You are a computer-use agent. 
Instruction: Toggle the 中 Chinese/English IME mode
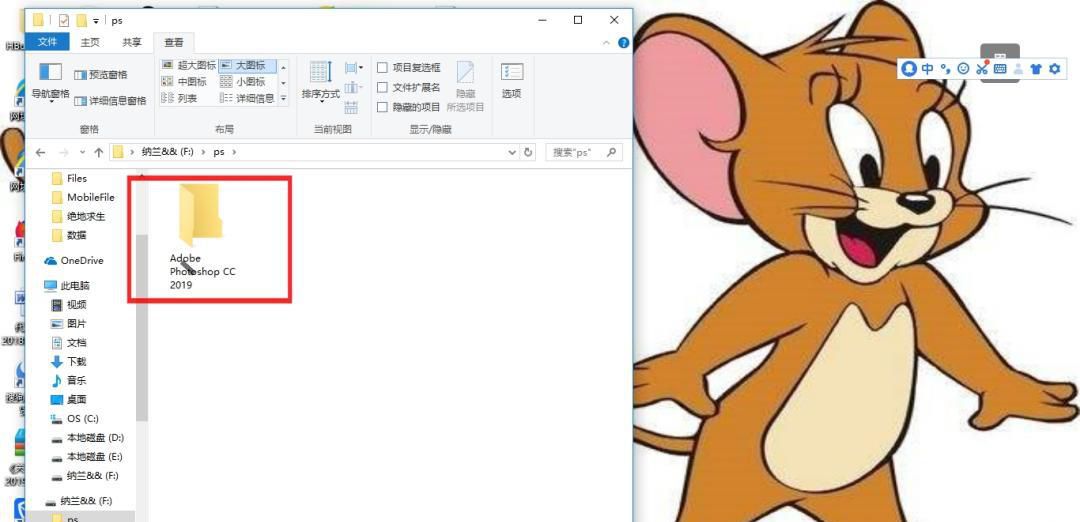[x=928, y=69]
